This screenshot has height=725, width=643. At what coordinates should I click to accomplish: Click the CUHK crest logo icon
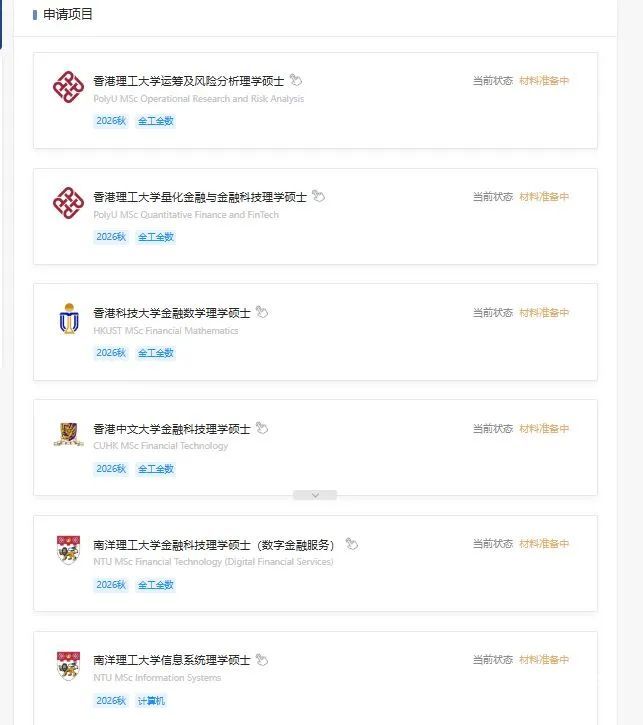tap(68, 434)
